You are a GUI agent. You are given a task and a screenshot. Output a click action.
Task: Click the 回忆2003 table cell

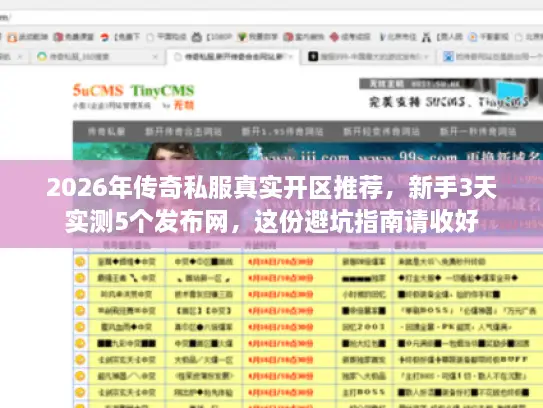click(x=364, y=327)
